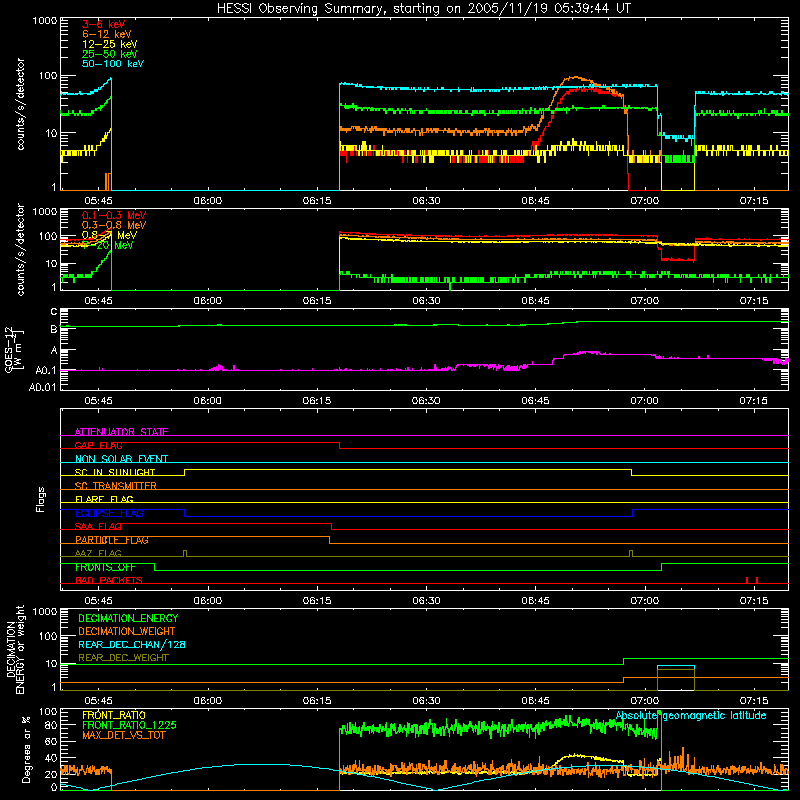This screenshot has height=800, width=800.
Task: Select the SC_IN_SUNLIGHT flag label
Action: [115, 472]
